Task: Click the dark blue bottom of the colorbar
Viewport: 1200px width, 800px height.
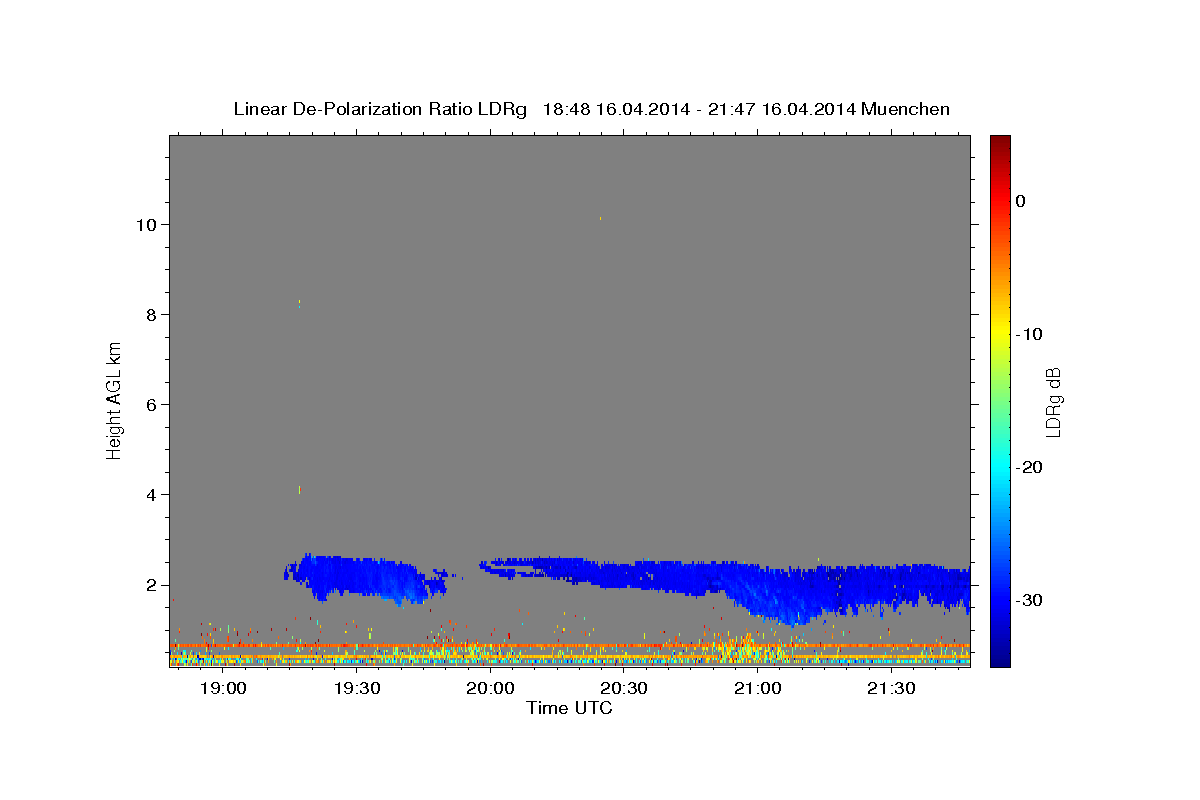Action: [x=1000, y=658]
